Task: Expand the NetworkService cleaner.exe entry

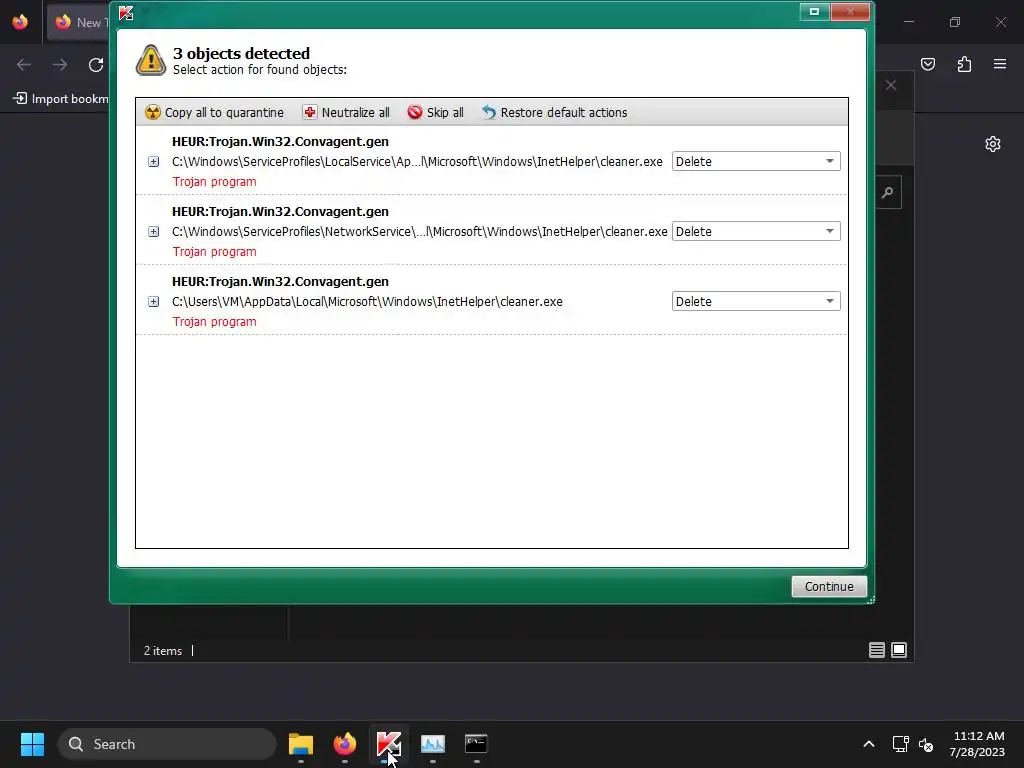Action: point(153,231)
